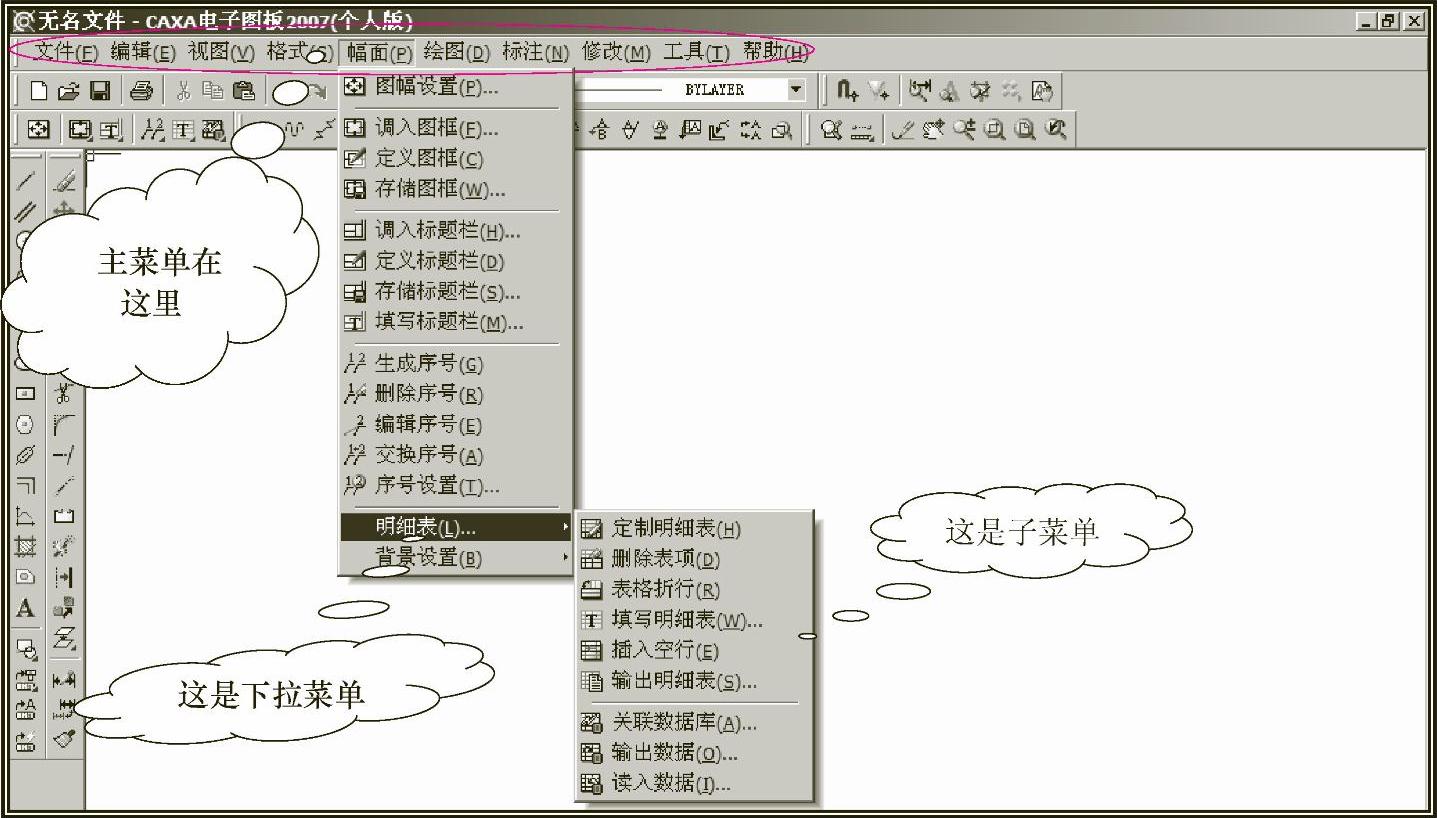The width and height of the screenshot is (1437, 818).
Task: Click the Copy icon in the toolbar
Action: (x=212, y=91)
